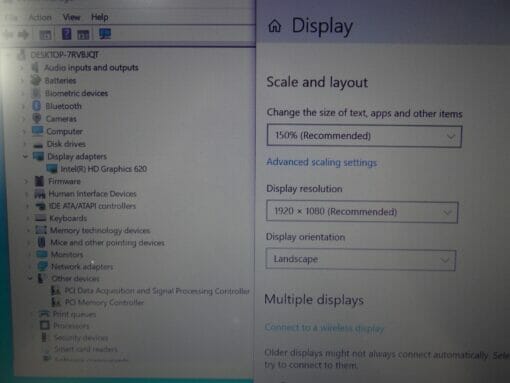Viewport: 510px width, 383px height.
Task: Open the View menu in Device Manager
Action: (x=72, y=17)
